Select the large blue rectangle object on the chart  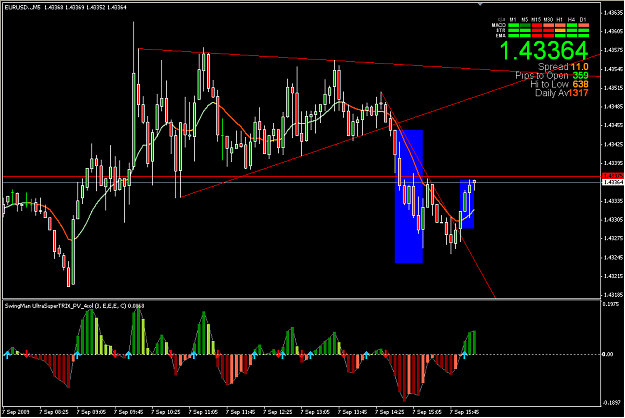[409, 196]
